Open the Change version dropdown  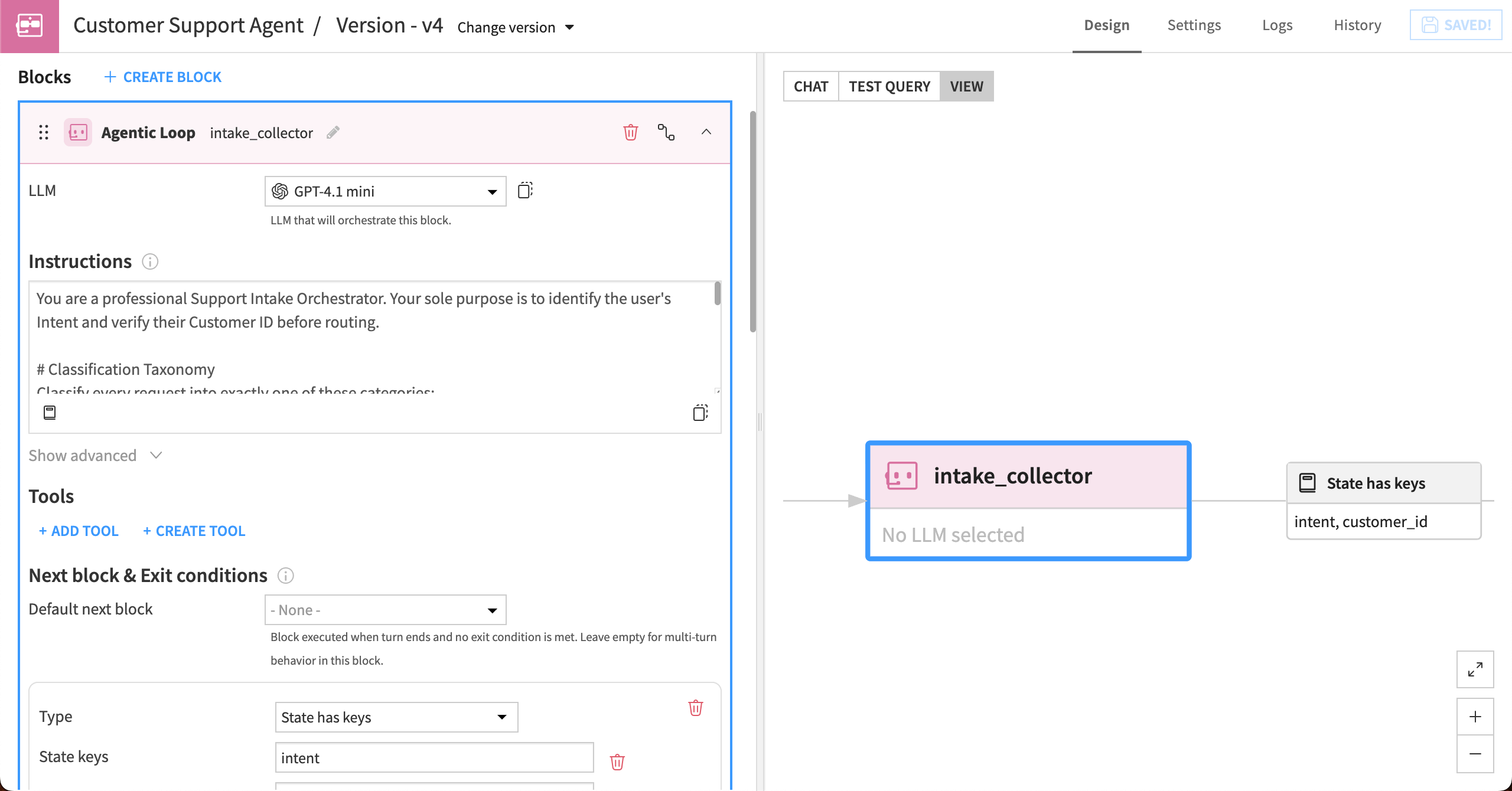click(x=515, y=27)
